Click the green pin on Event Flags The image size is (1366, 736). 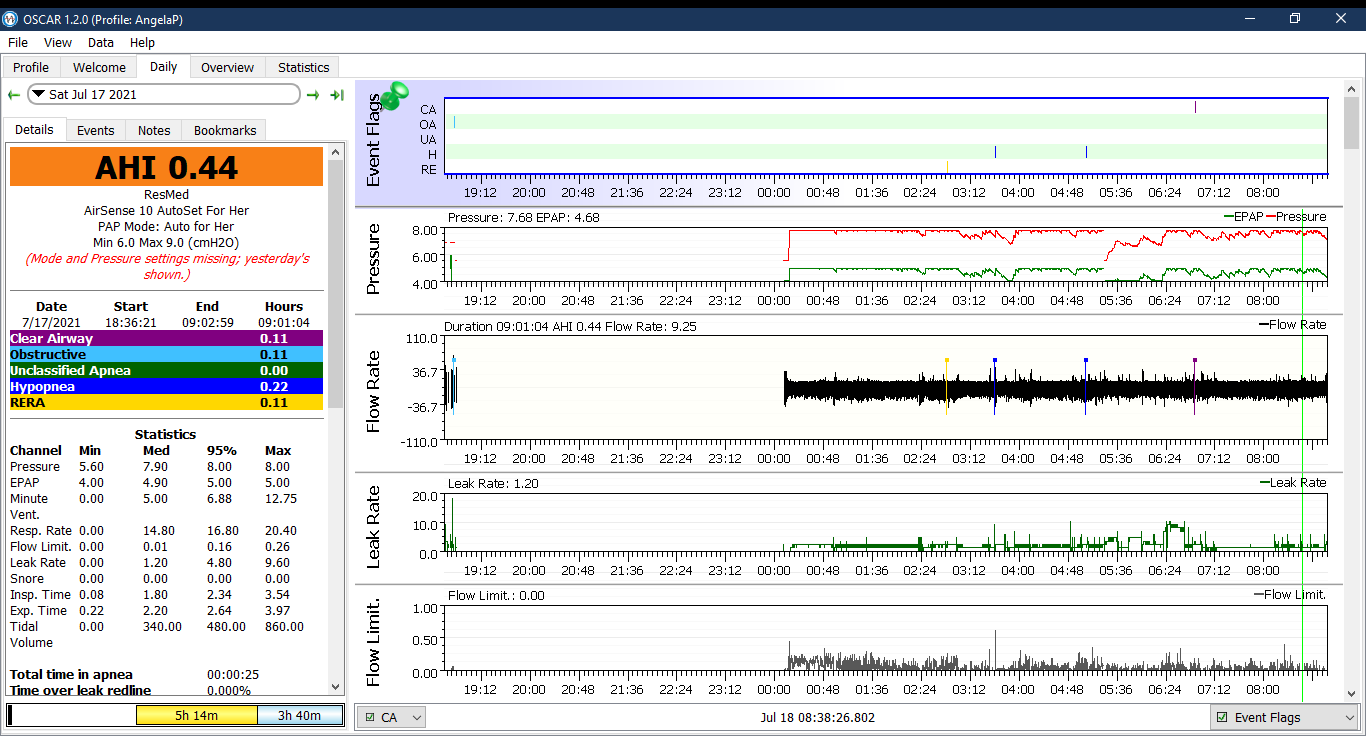[x=395, y=96]
